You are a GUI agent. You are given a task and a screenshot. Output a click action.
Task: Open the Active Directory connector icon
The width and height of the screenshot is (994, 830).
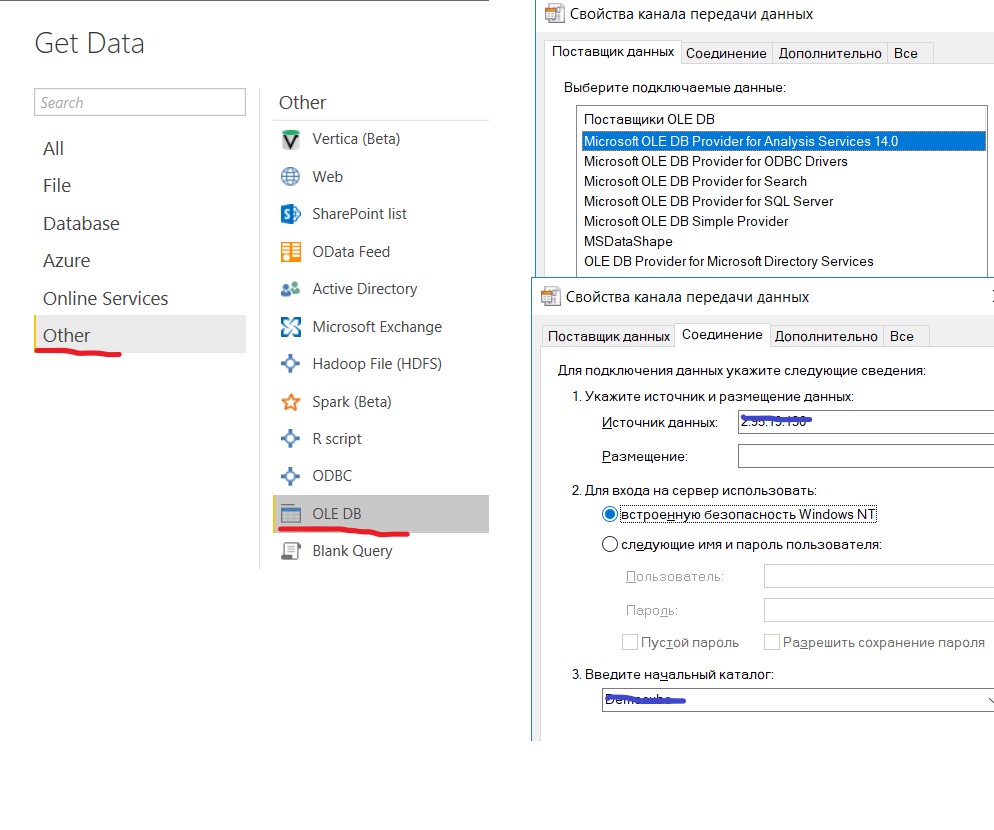point(290,289)
